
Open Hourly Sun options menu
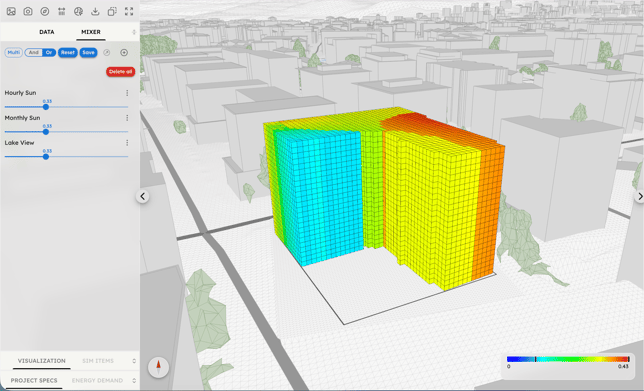point(127,93)
